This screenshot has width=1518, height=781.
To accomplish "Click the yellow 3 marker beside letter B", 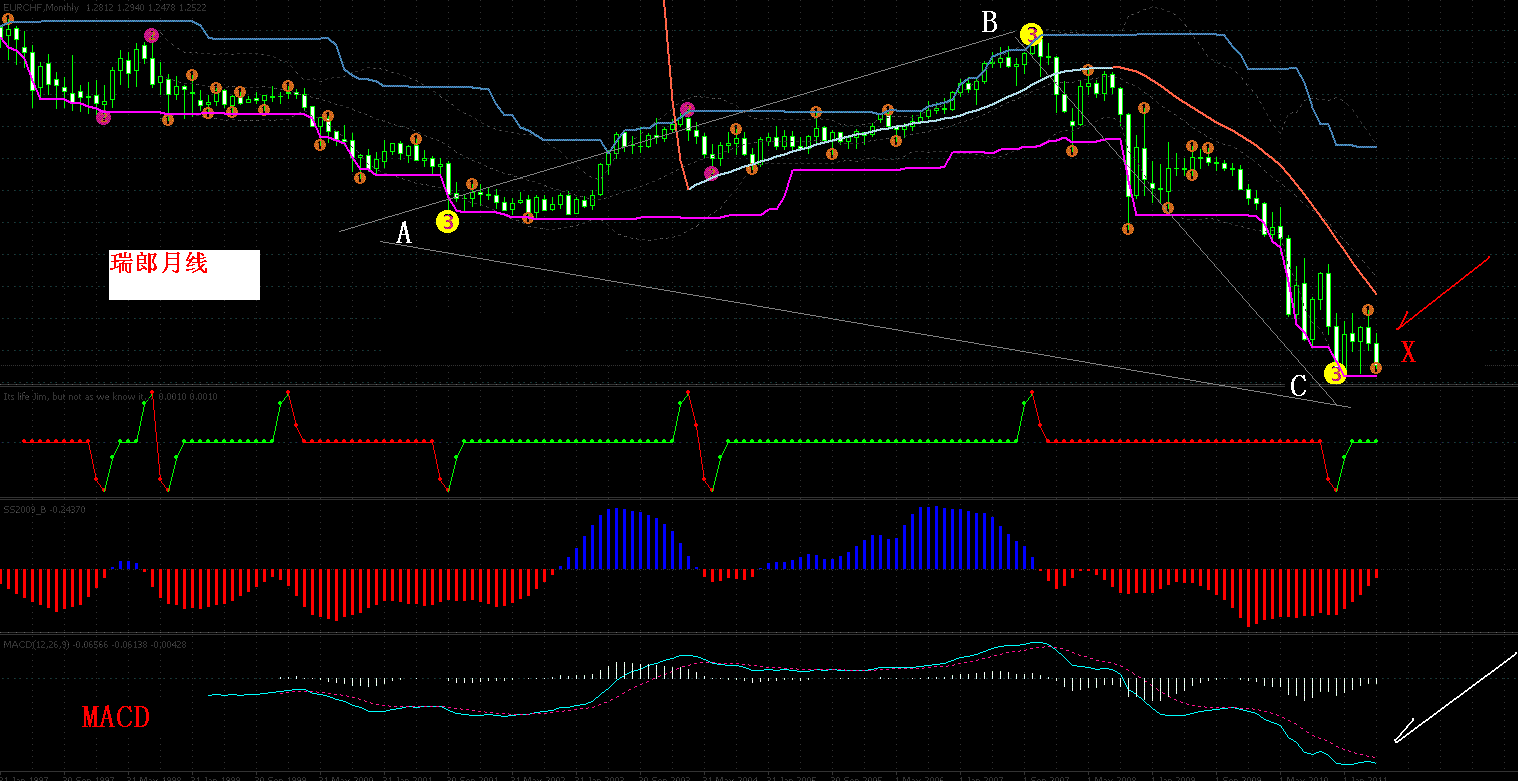I will click(x=1031, y=35).
